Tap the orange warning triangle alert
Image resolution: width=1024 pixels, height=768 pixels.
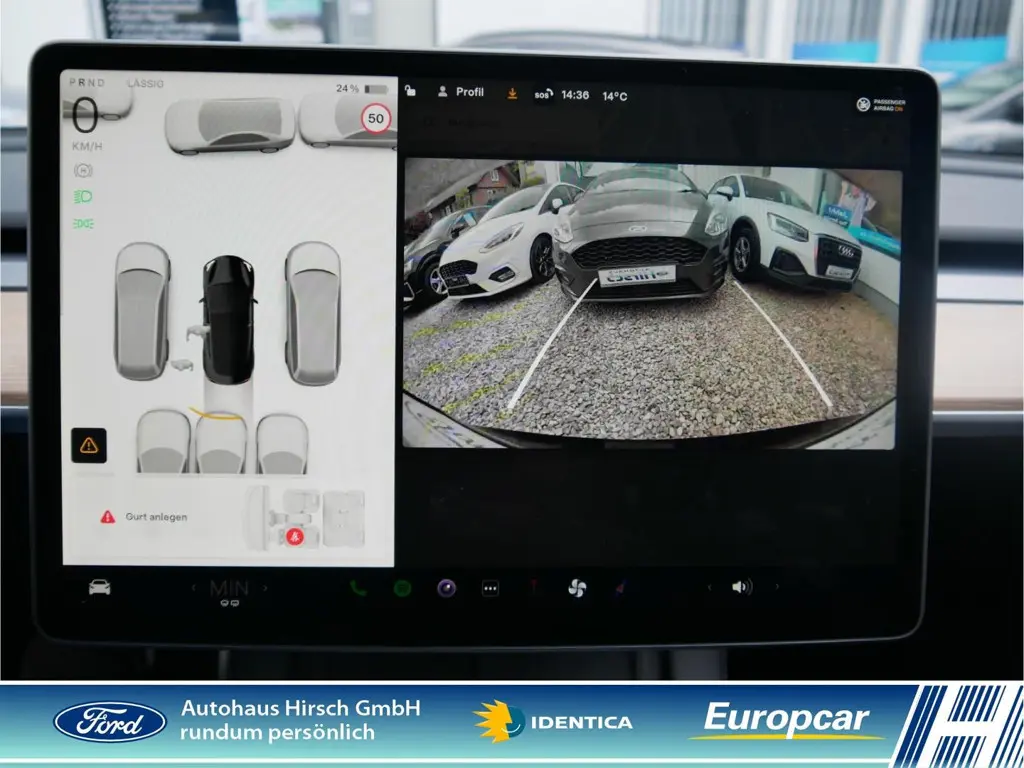(x=88, y=445)
